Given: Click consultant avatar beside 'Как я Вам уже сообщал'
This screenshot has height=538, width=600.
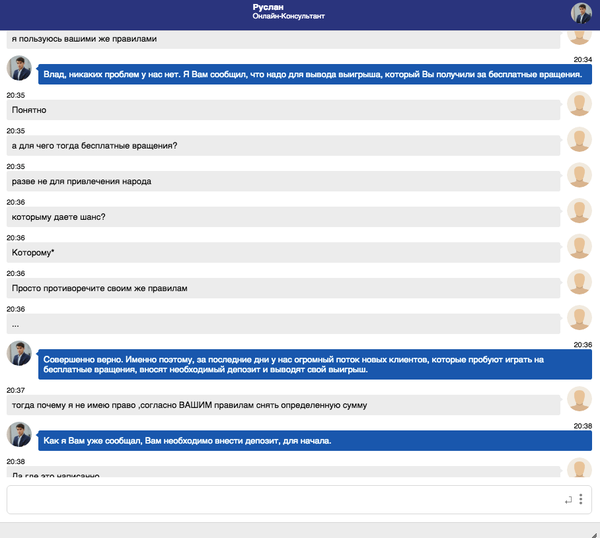Looking at the screenshot, I should 19,434.
